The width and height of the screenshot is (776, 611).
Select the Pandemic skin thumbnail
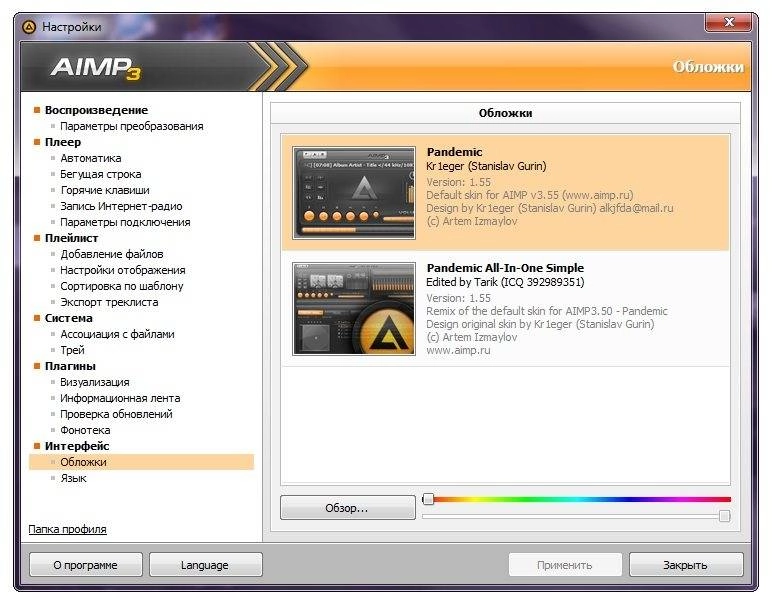(354, 193)
